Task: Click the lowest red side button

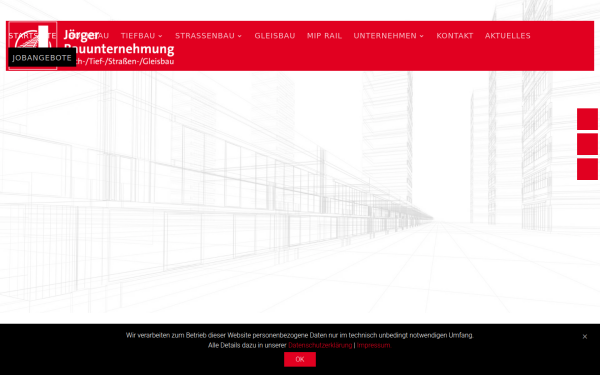Action: coord(587,169)
